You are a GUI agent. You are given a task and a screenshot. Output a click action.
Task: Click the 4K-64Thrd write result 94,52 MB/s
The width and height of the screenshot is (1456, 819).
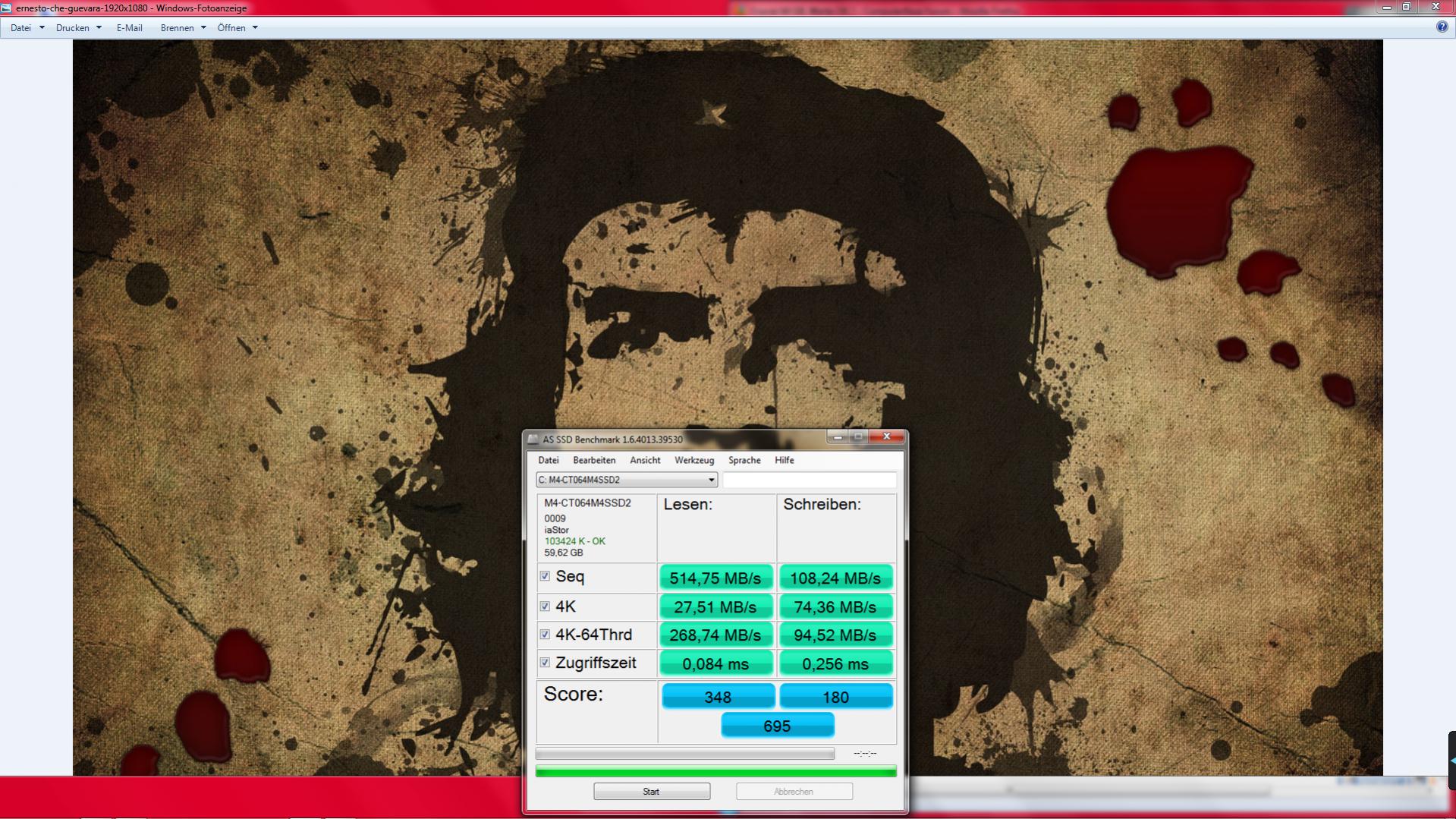835,635
